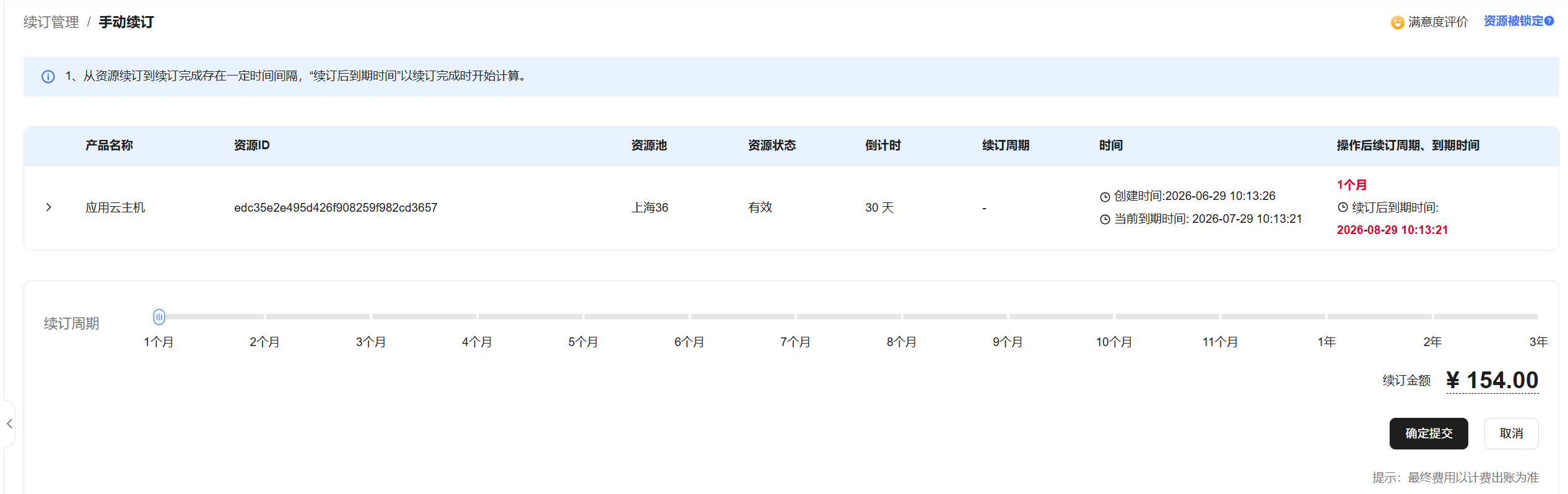The height and width of the screenshot is (494, 1568).
Task: Choose the 3个月 renewal period mark
Action: point(371,342)
